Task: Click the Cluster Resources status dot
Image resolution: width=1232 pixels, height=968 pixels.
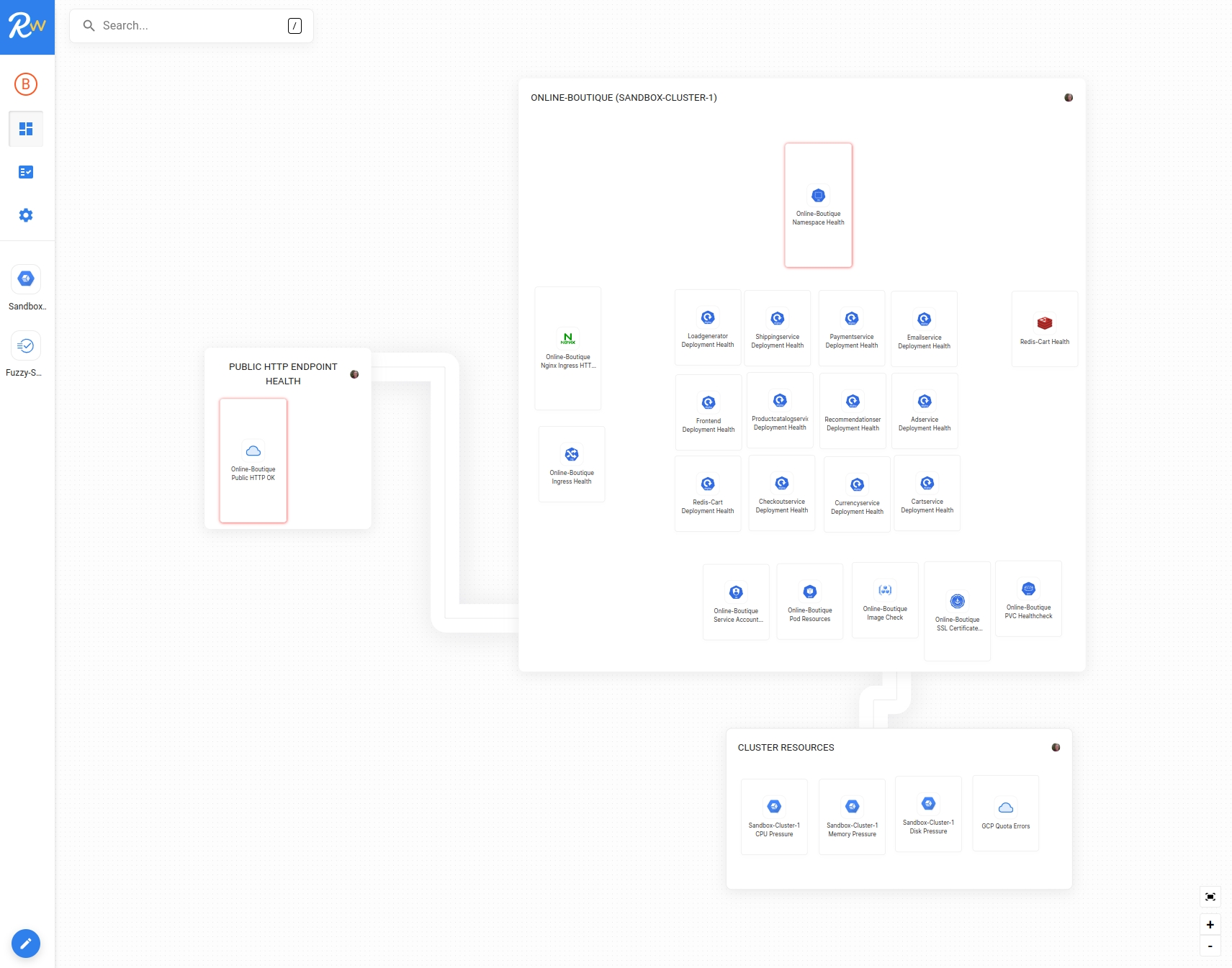Action: pos(1056,748)
